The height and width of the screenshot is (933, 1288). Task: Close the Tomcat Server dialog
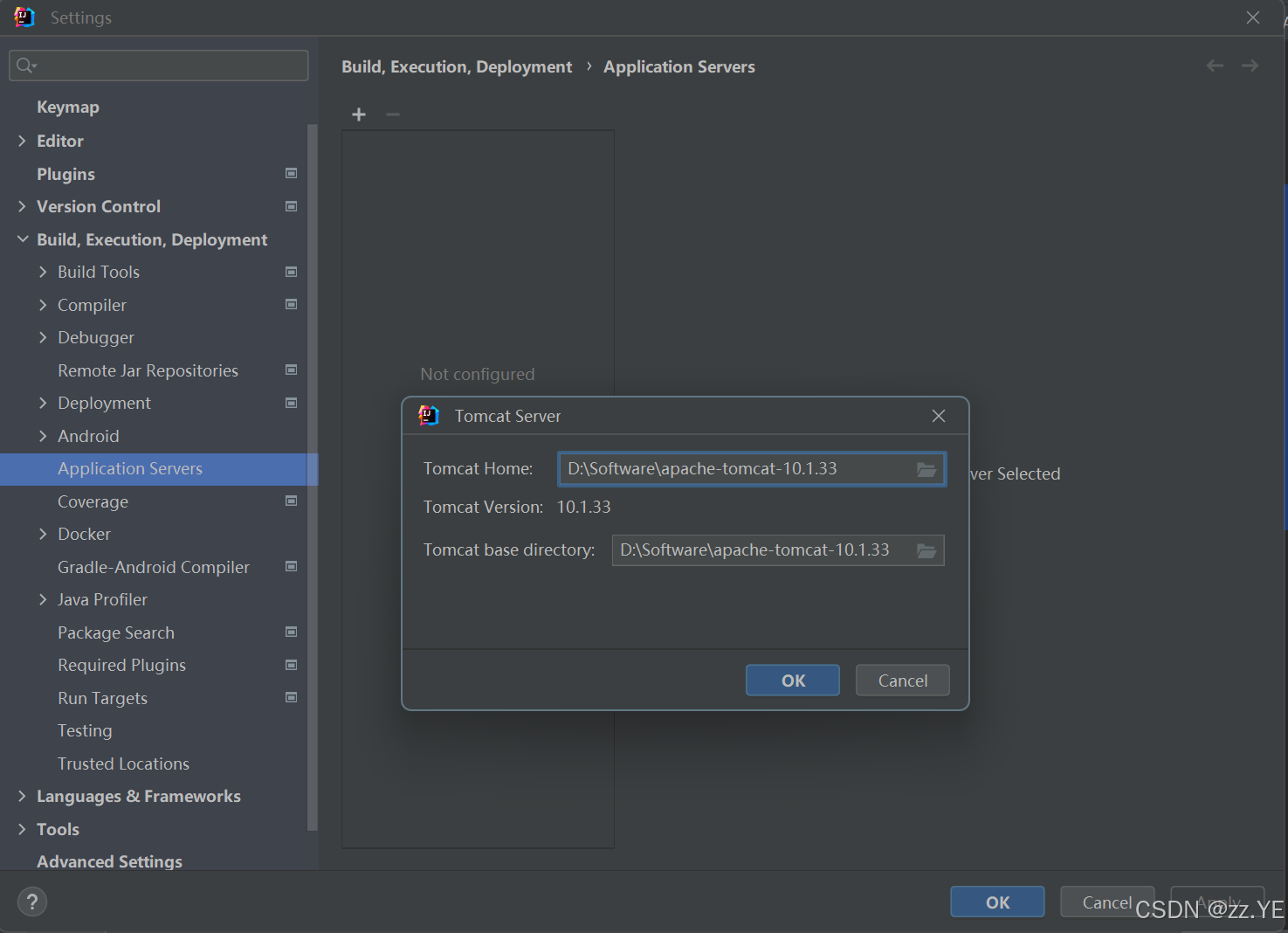(939, 416)
